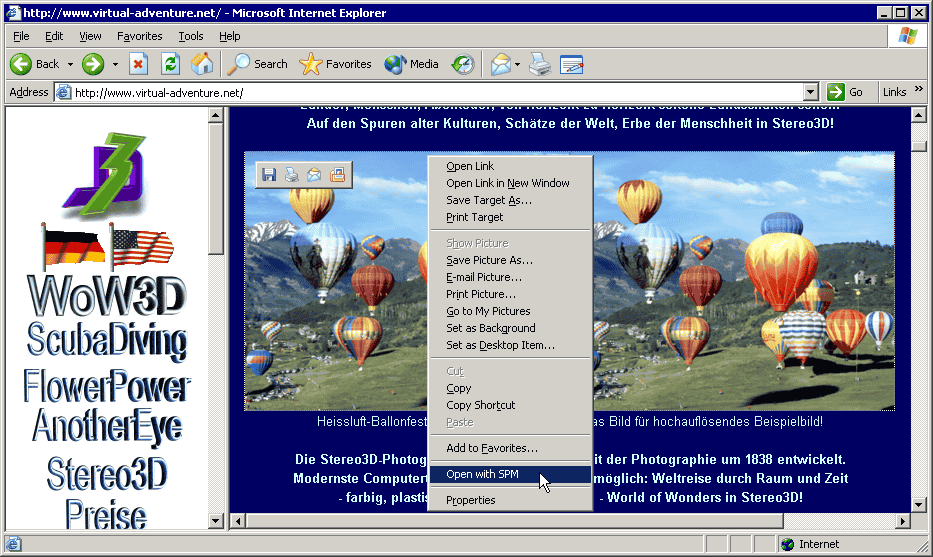Open the AnotherEye sidebar link
This screenshot has height=557, width=933.
pos(107,427)
